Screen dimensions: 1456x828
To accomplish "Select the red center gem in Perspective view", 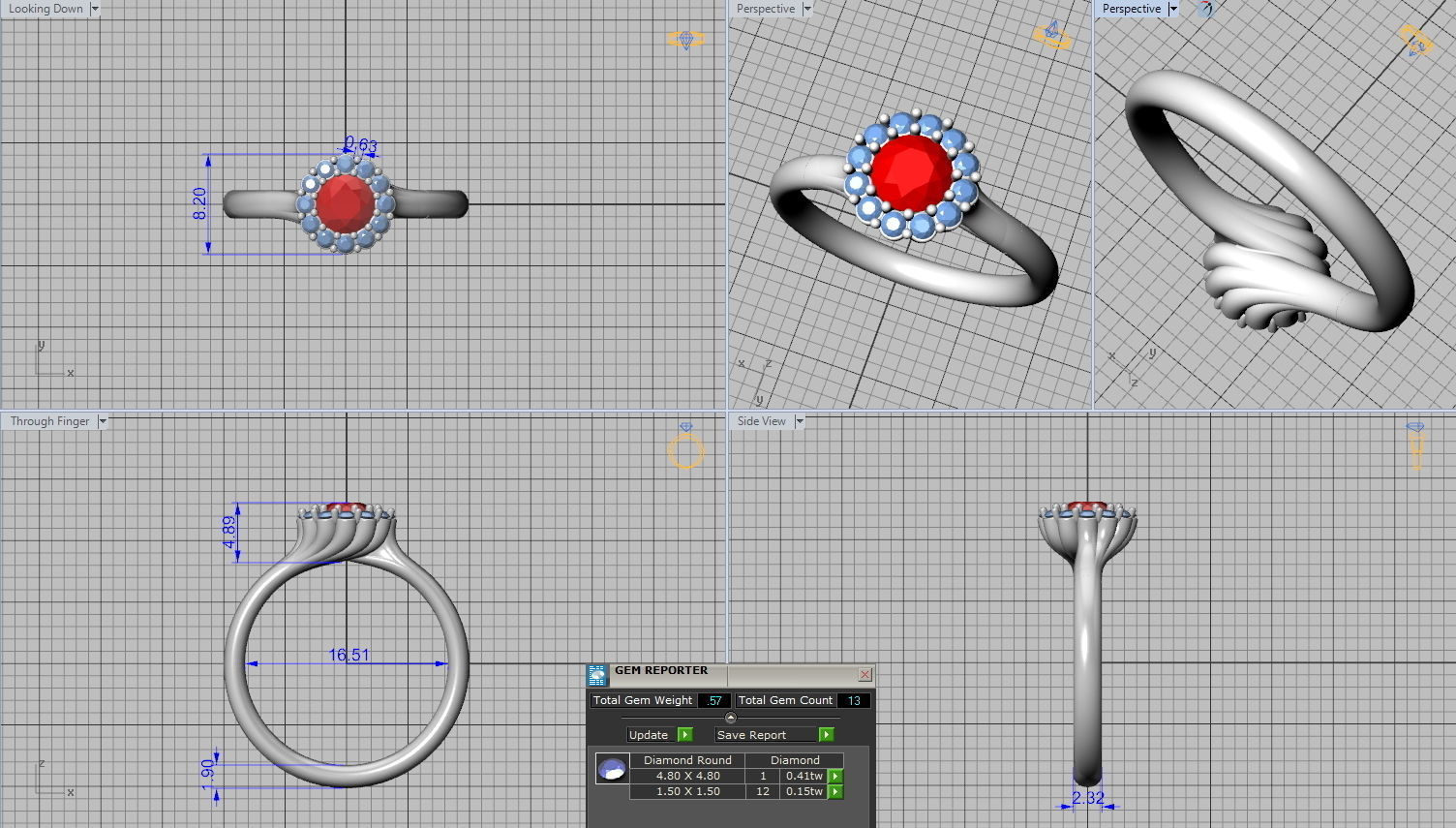I will 912,172.
